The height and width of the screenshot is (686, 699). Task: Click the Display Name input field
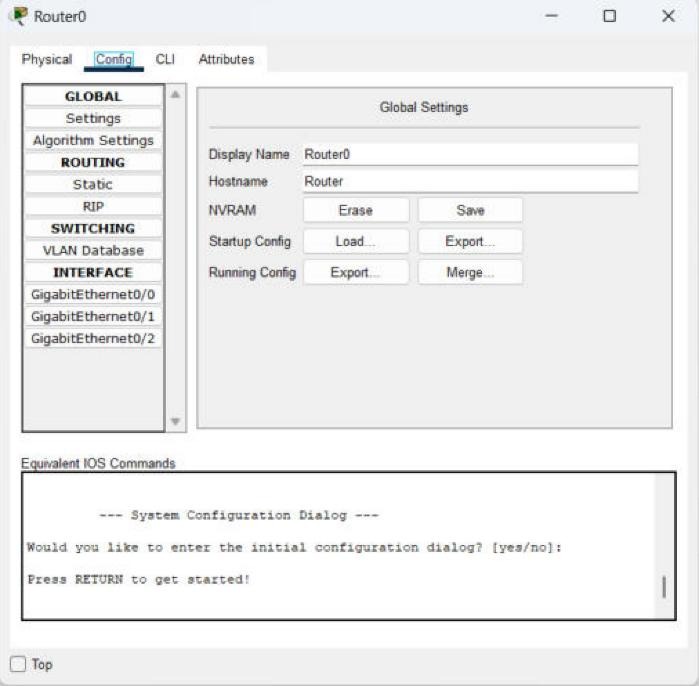[470, 155]
